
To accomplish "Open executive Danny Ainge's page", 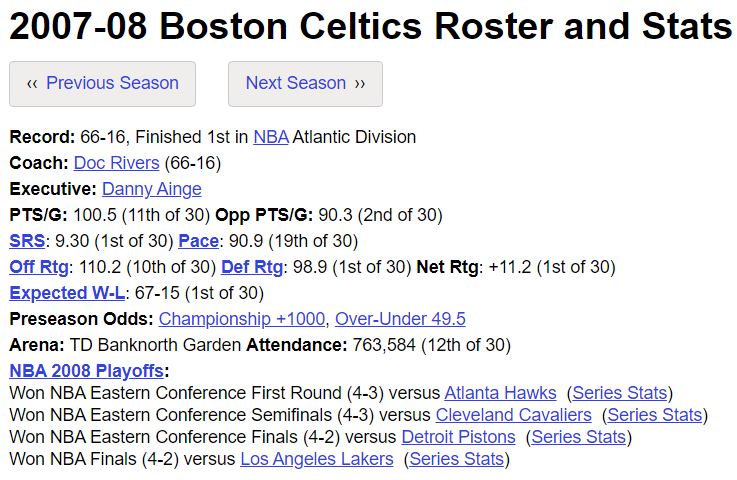I will (152, 189).
